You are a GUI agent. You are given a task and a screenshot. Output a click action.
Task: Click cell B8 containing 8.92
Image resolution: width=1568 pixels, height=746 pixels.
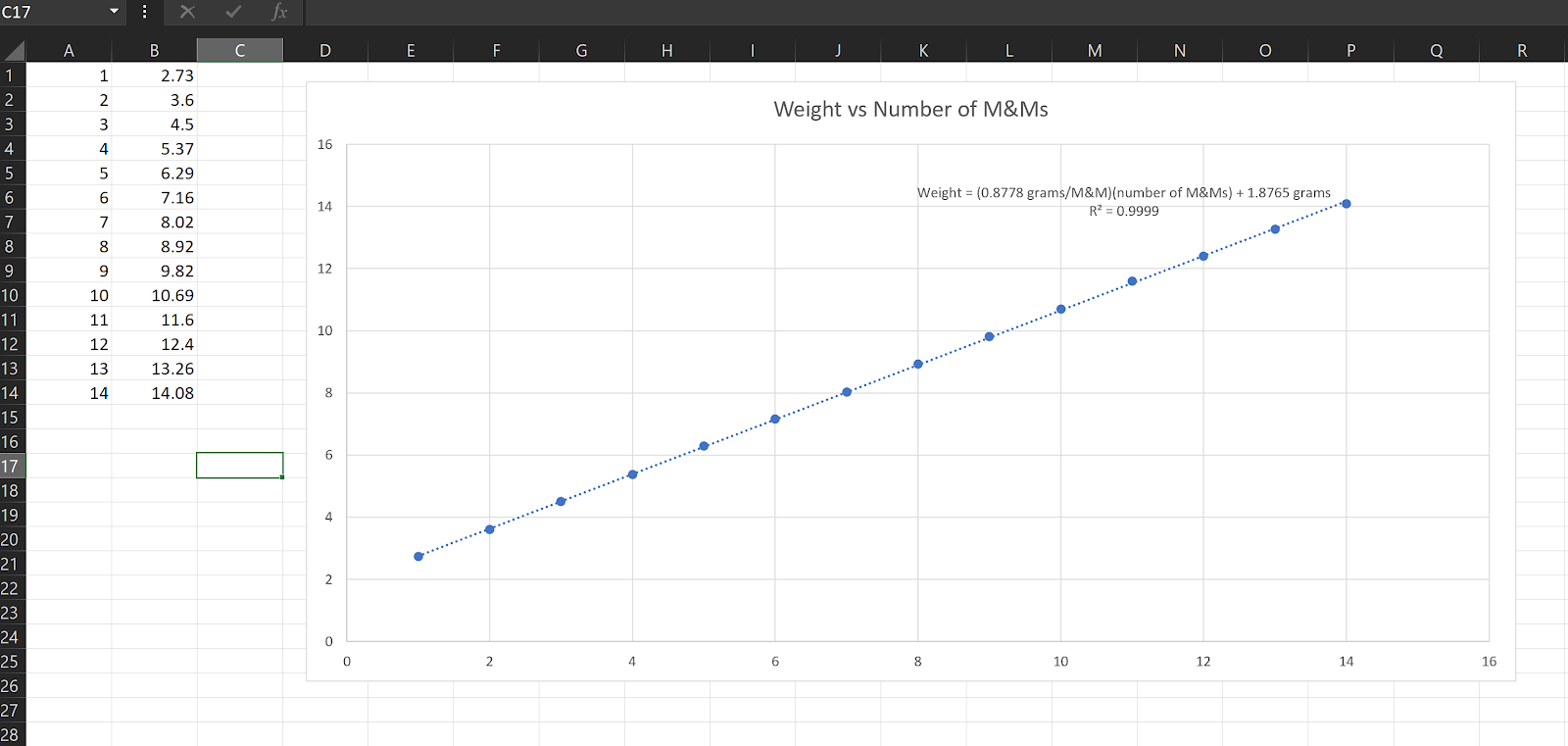pyautogui.click(x=154, y=247)
